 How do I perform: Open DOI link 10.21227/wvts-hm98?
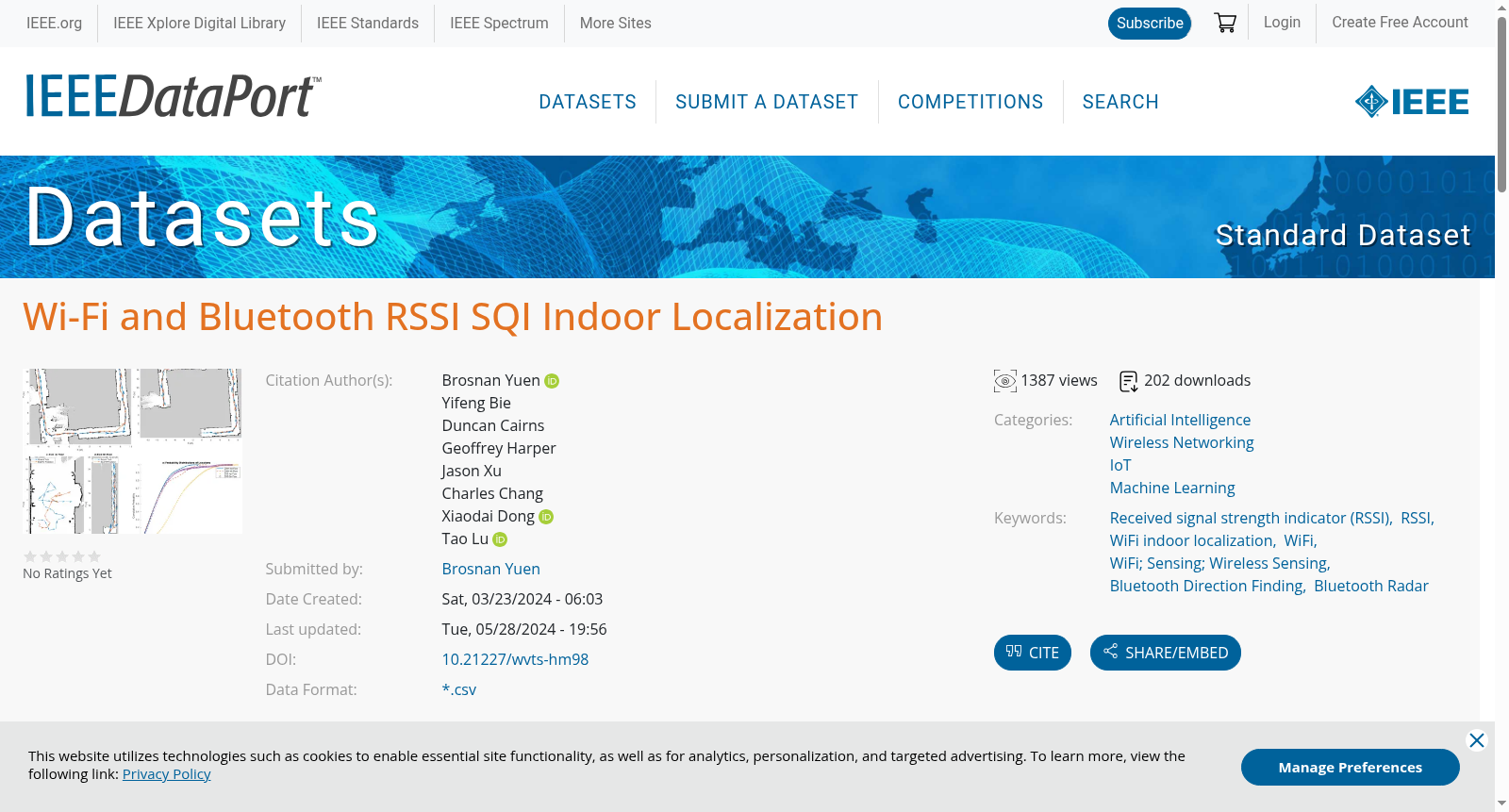coord(515,660)
